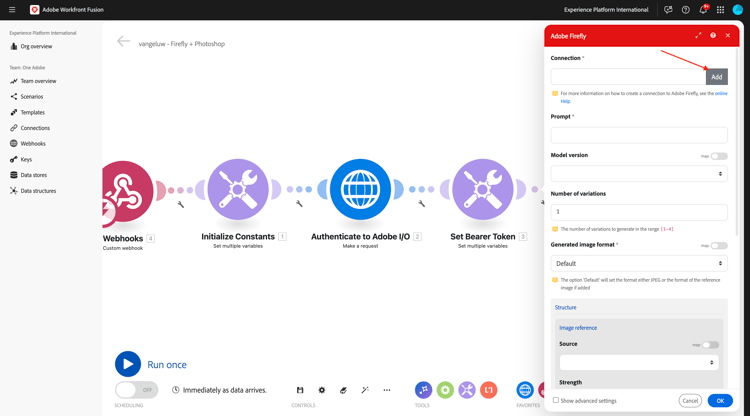This screenshot has width=750, height=416.
Task: Click Add connection button
Action: [717, 77]
